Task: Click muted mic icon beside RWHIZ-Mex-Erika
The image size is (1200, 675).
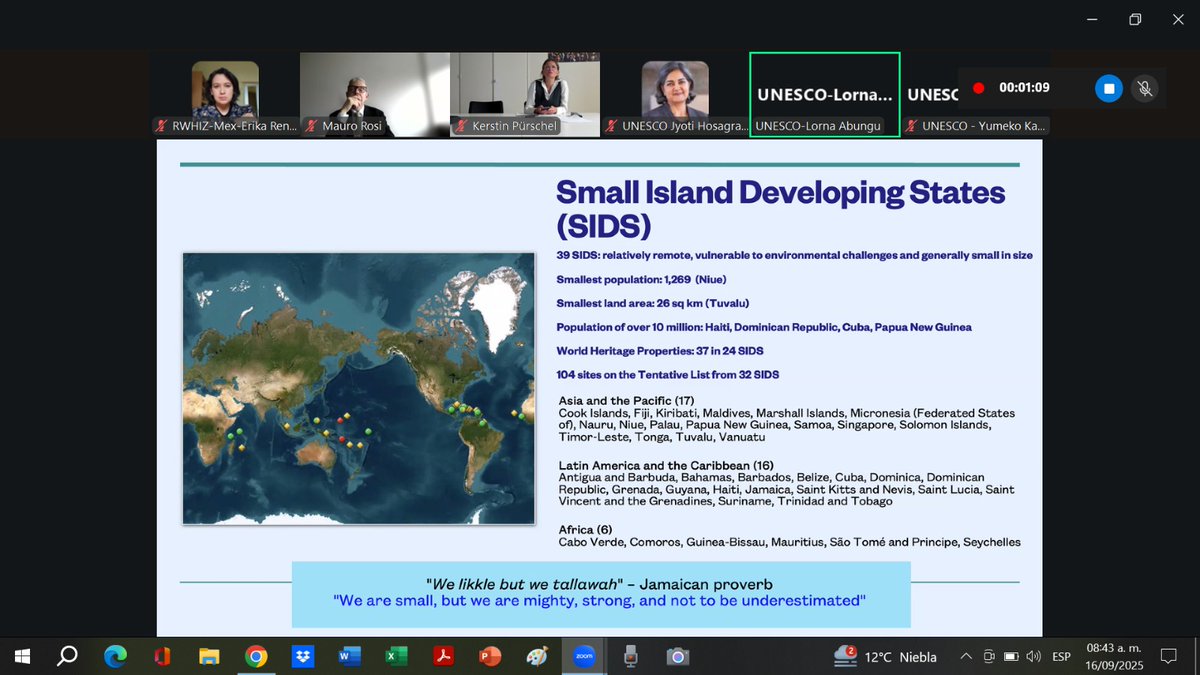Action: [160, 127]
